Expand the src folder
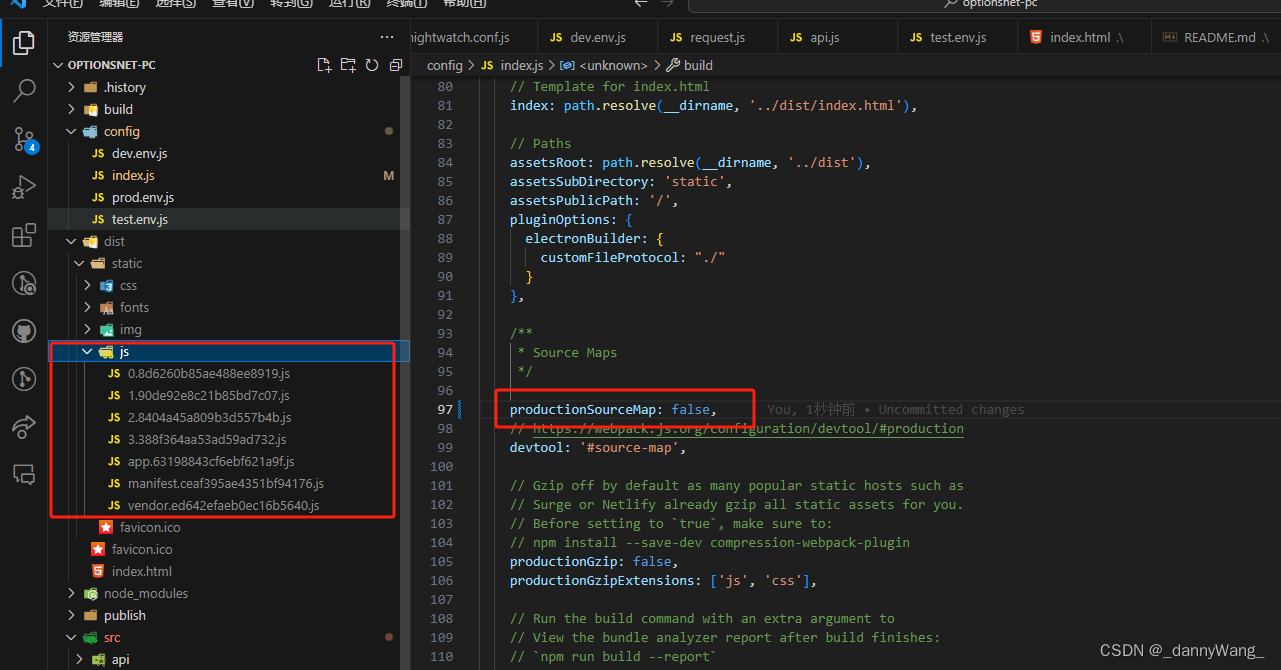The image size is (1281, 670). coord(110,637)
